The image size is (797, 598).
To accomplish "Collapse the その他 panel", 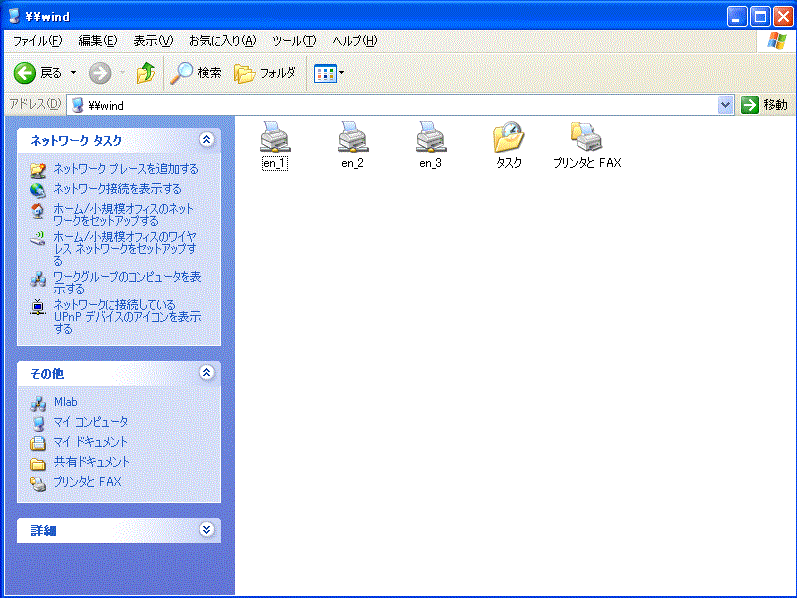I will coord(206,373).
